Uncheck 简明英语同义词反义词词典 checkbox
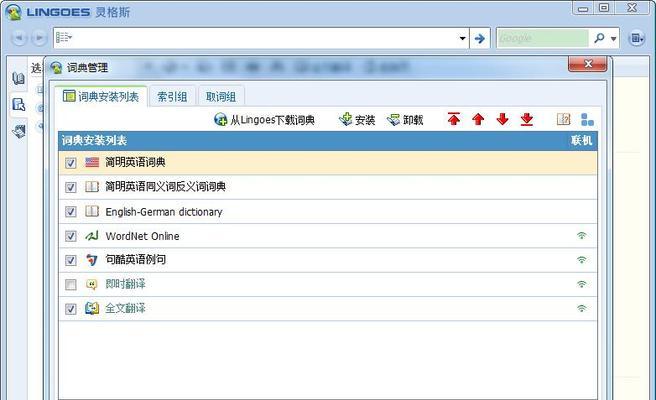The width and height of the screenshot is (656, 400). click(71, 187)
